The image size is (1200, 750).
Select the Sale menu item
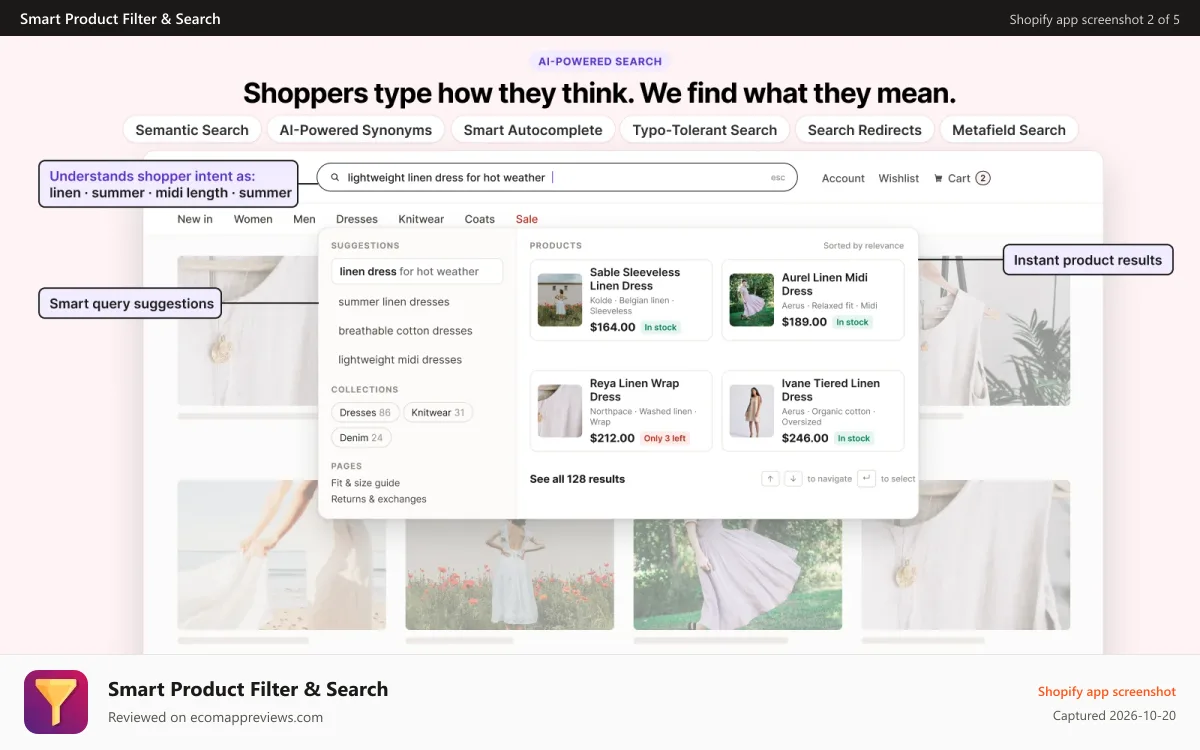pos(527,219)
